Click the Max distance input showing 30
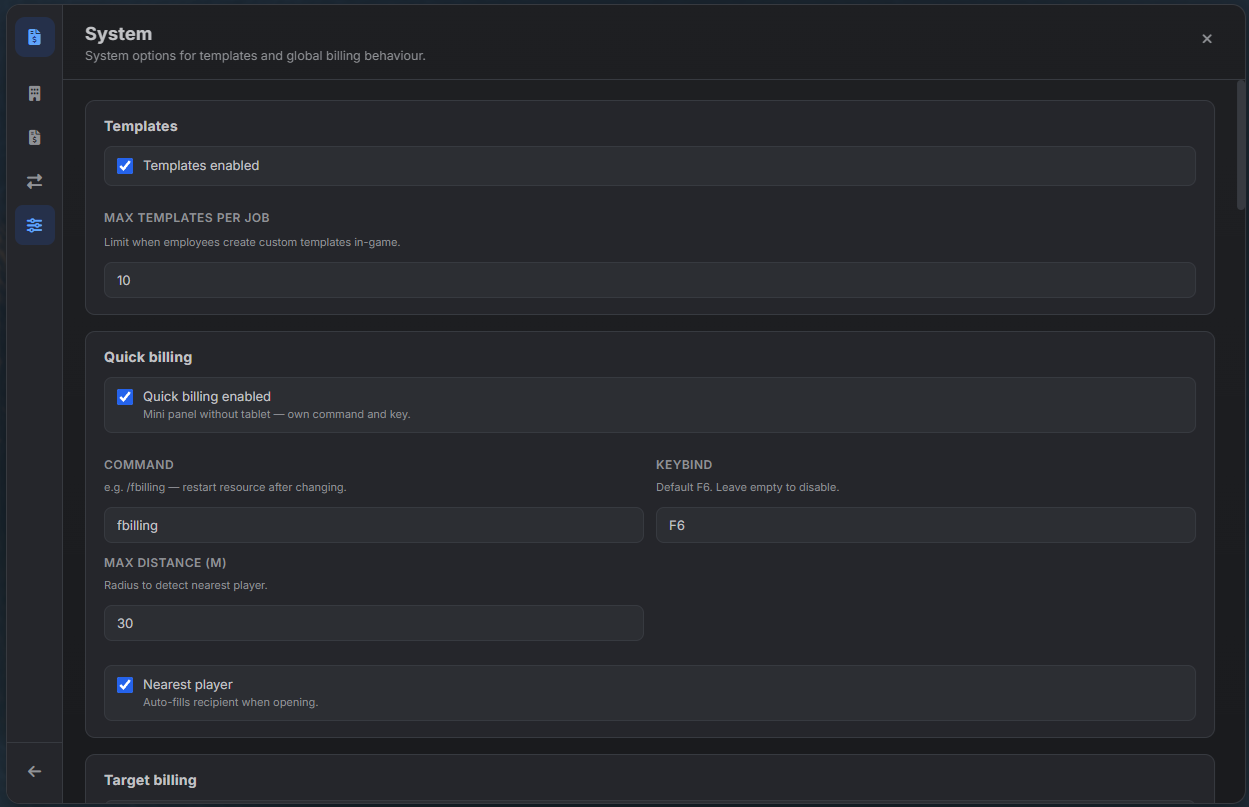The height and width of the screenshot is (807, 1249). [x=374, y=623]
